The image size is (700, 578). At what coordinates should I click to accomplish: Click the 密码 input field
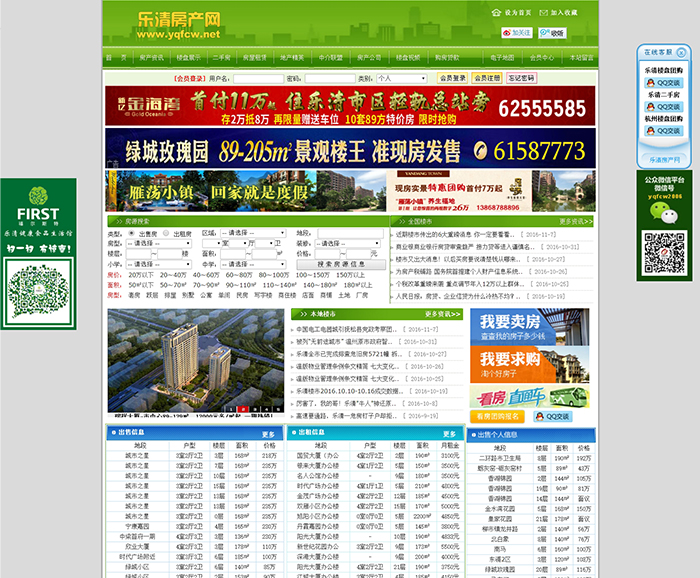click(x=330, y=79)
